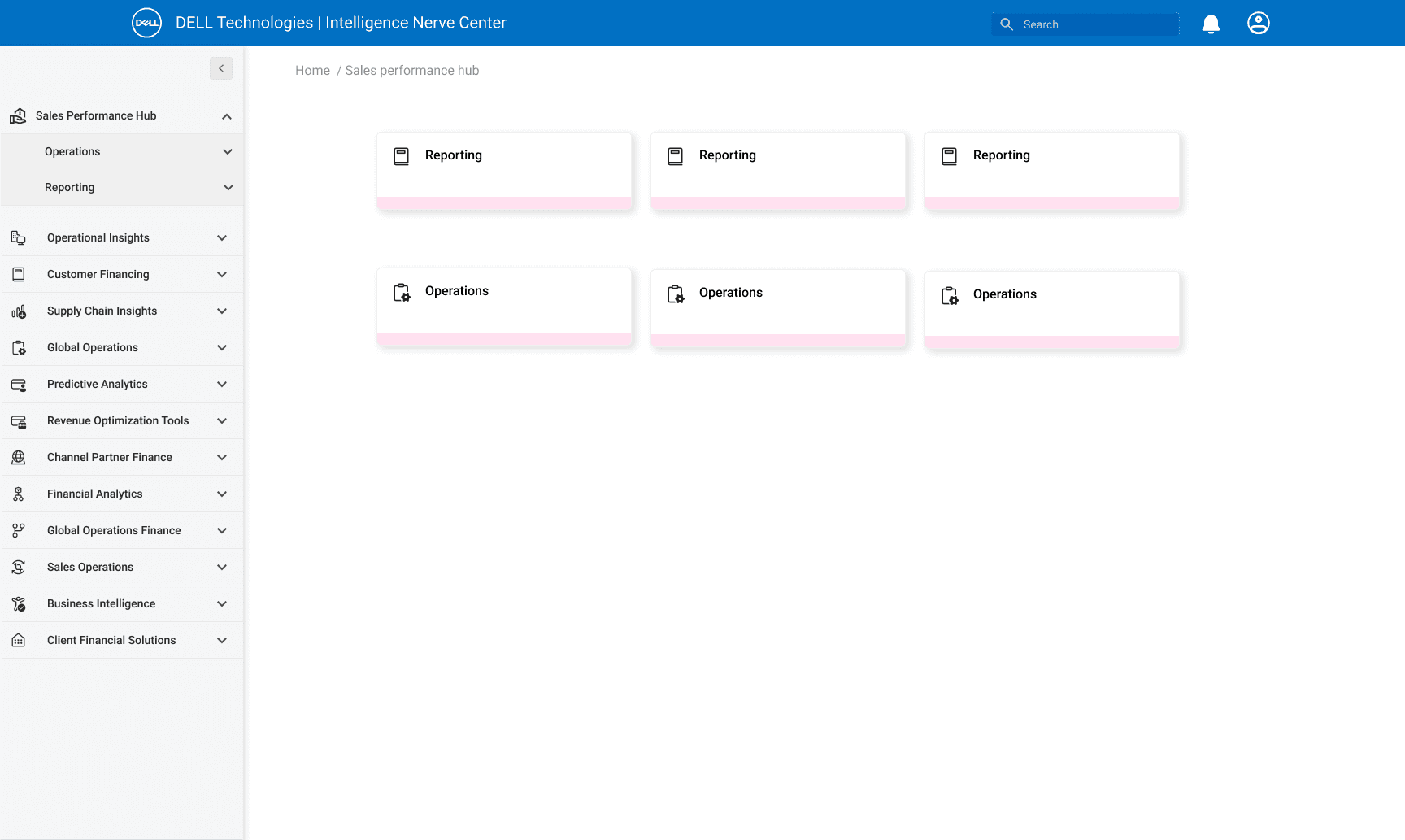Click the third Operations card's clipboard icon
1405x840 pixels.
click(x=950, y=296)
